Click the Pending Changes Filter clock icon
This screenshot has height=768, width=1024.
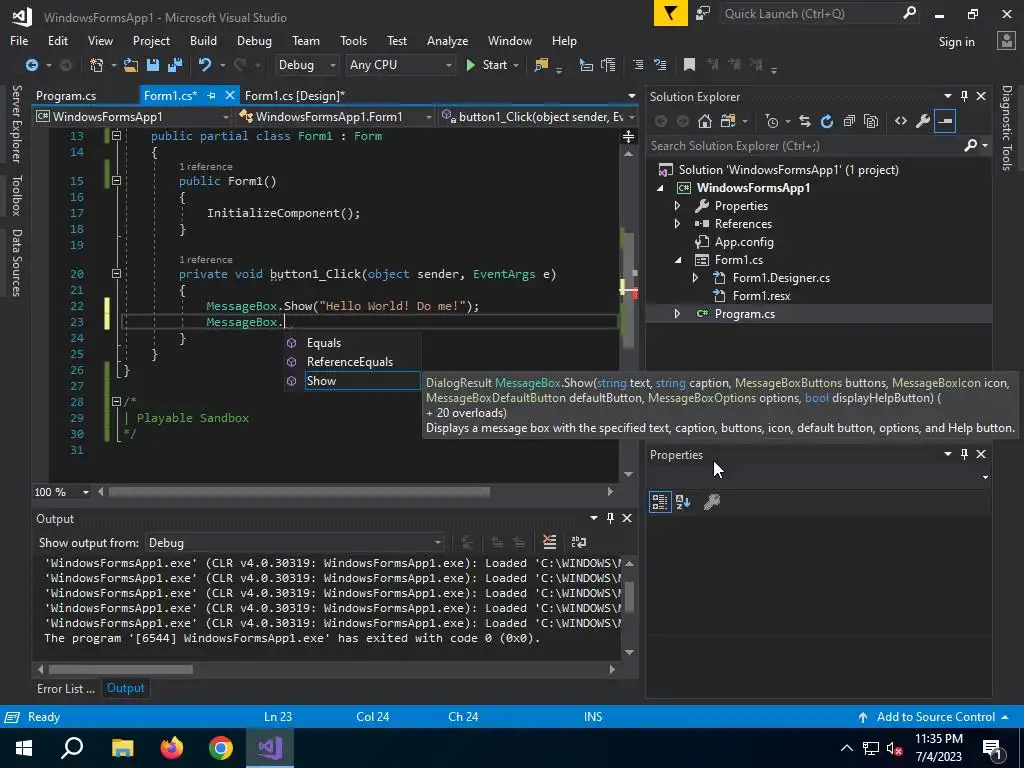click(772, 121)
